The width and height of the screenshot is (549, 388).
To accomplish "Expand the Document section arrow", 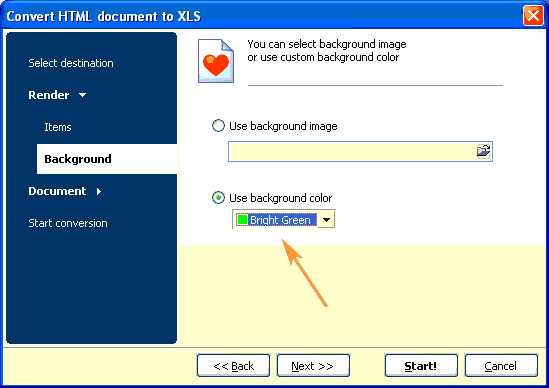I will click(x=99, y=191).
